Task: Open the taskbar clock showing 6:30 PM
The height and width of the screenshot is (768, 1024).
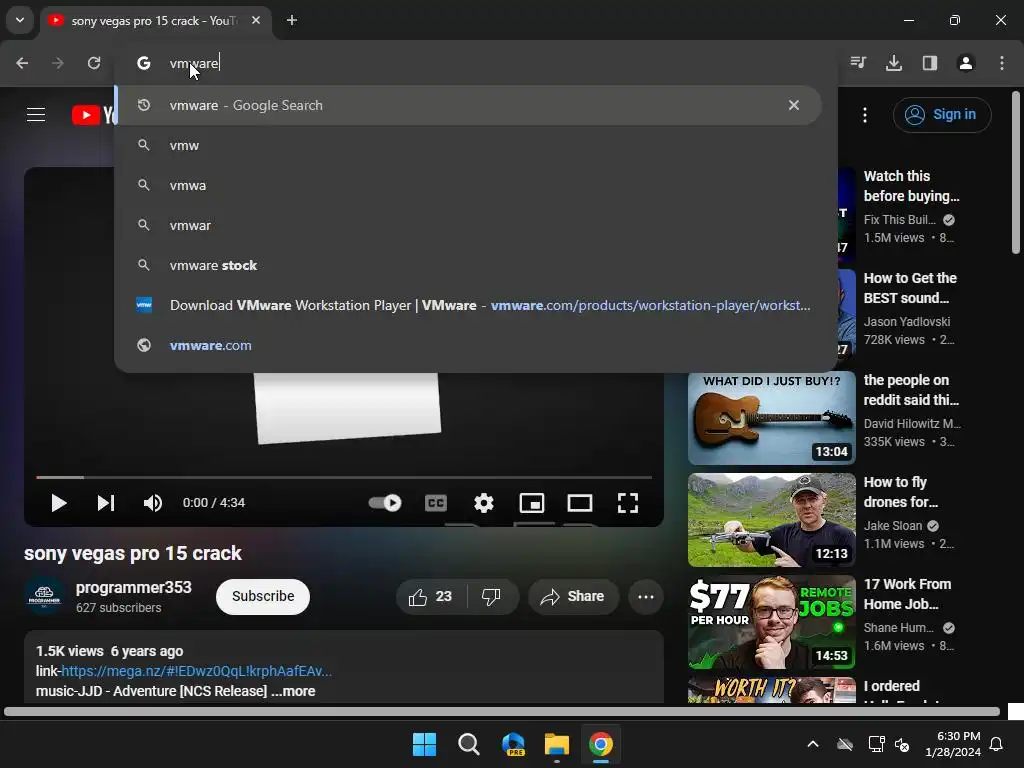Action: [x=953, y=744]
